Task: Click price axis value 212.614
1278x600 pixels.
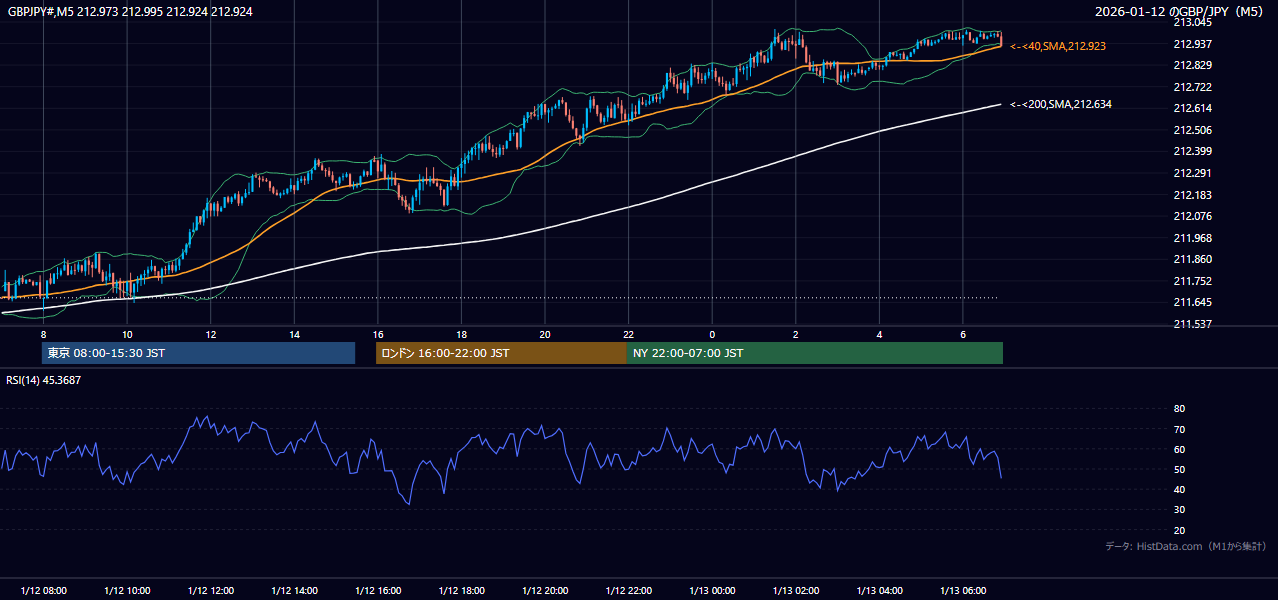Action: tap(1192, 108)
